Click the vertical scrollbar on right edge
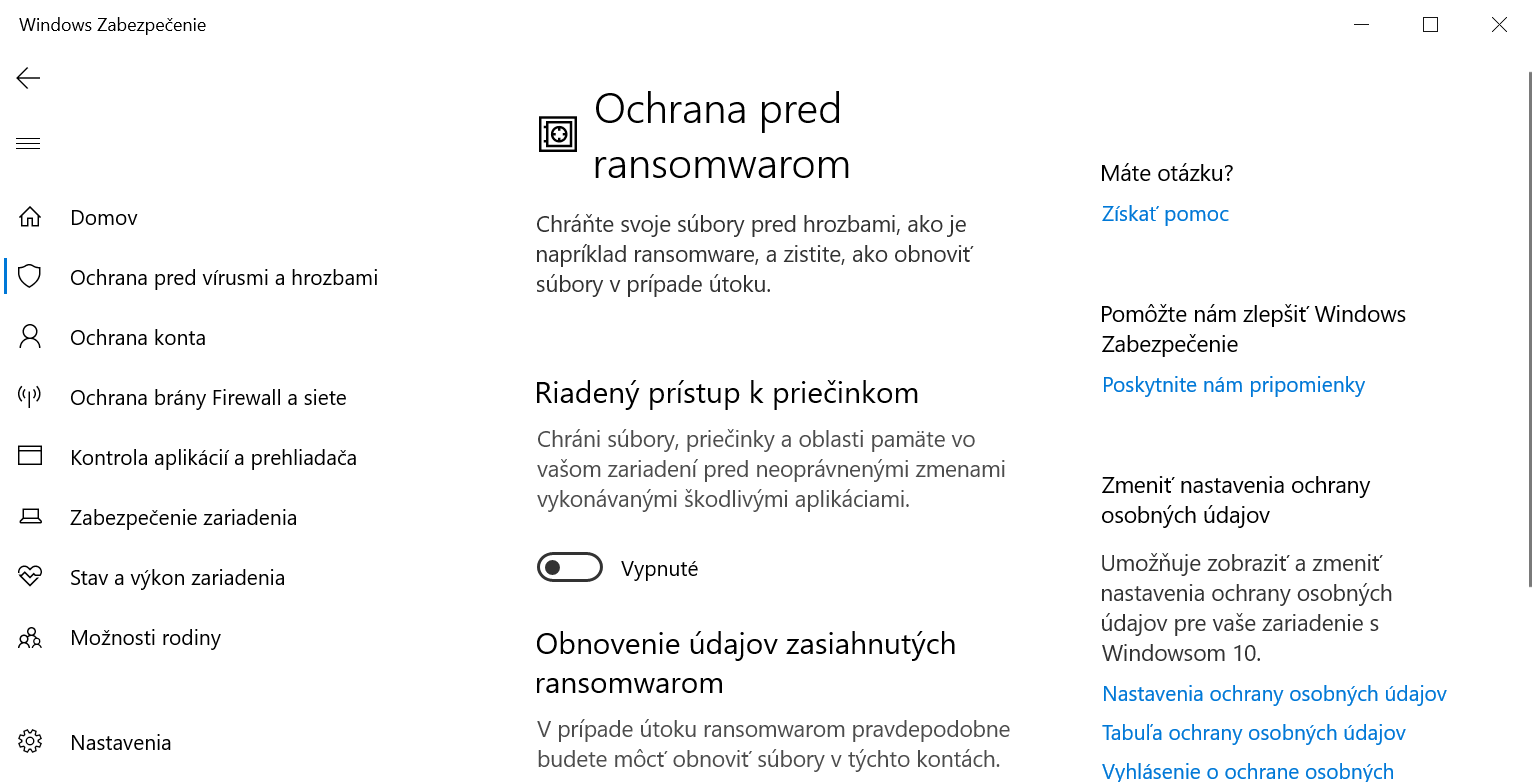The image size is (1534, 782). coord(1528,330)
